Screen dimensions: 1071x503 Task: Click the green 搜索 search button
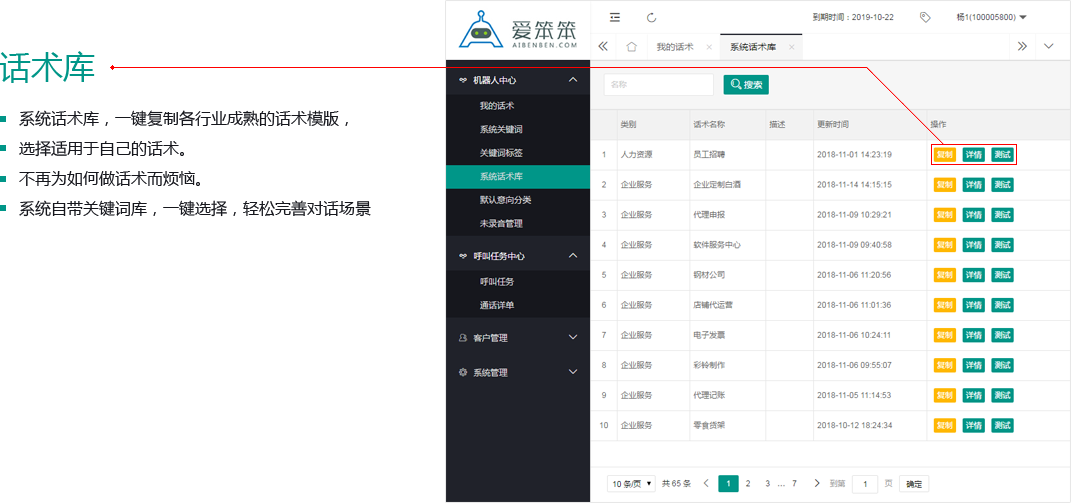pos(746,85)
